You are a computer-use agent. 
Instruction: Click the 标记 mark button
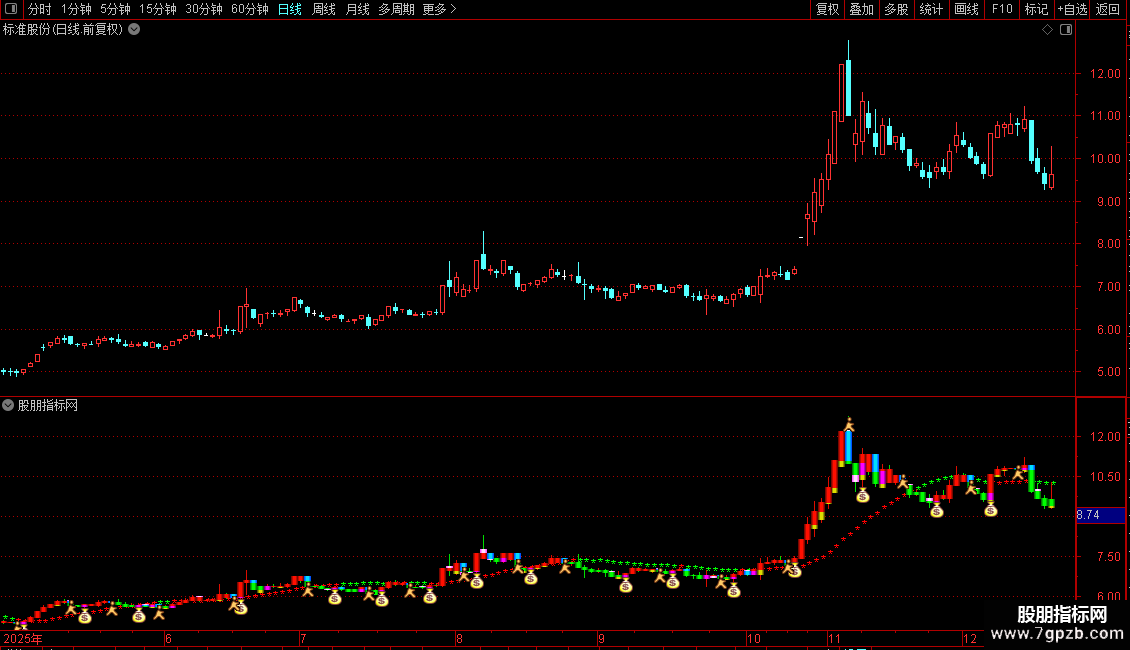[x=1036, y=9]
